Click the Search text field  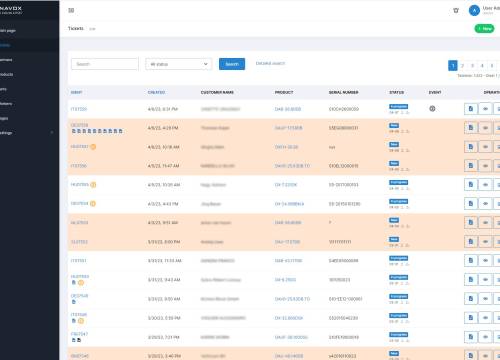pos(105,64)
